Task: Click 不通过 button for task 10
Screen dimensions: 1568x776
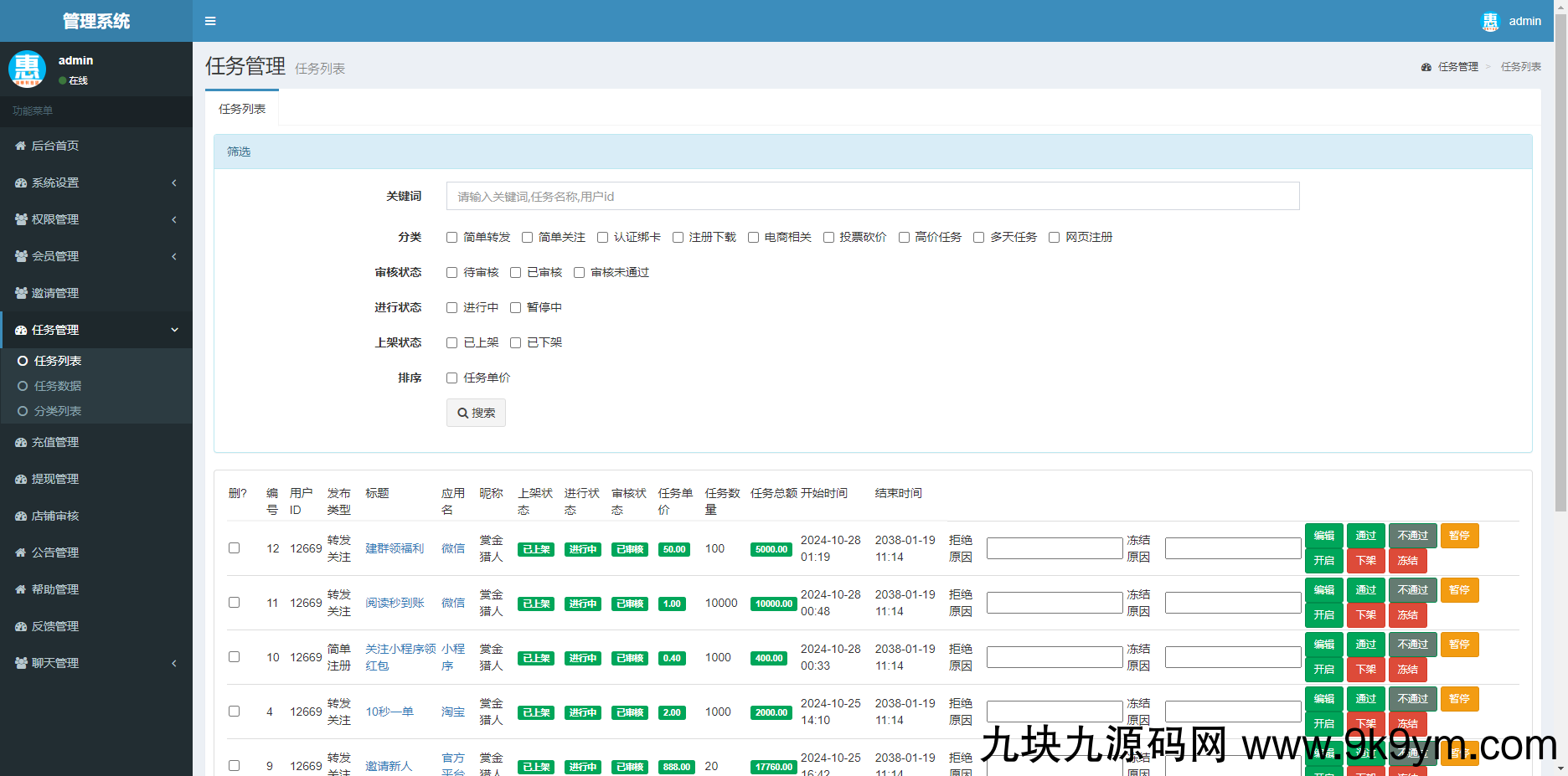Action: coord(1413,645)
